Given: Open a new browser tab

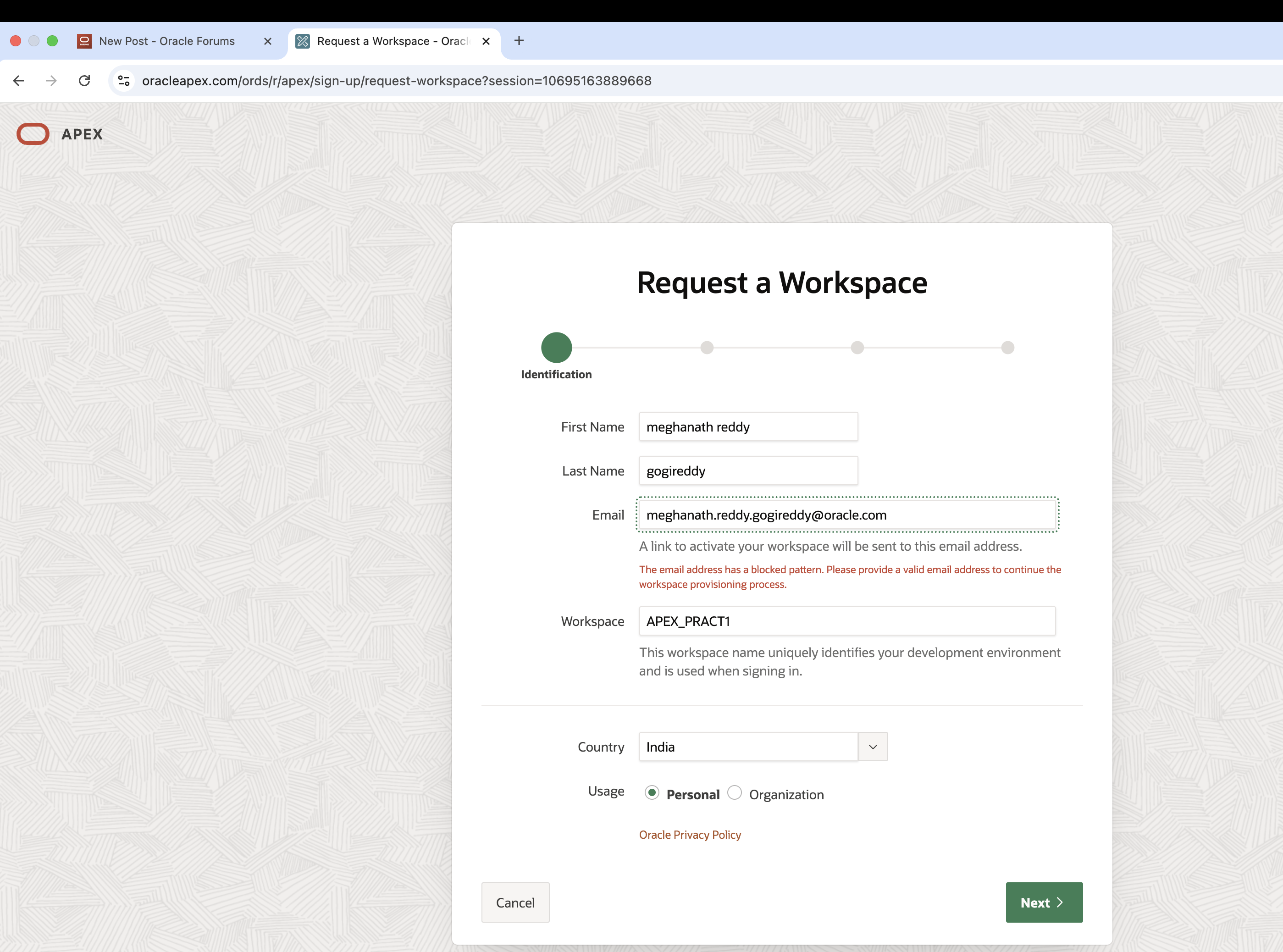Looking at the screenshot, I should (519, 40).
